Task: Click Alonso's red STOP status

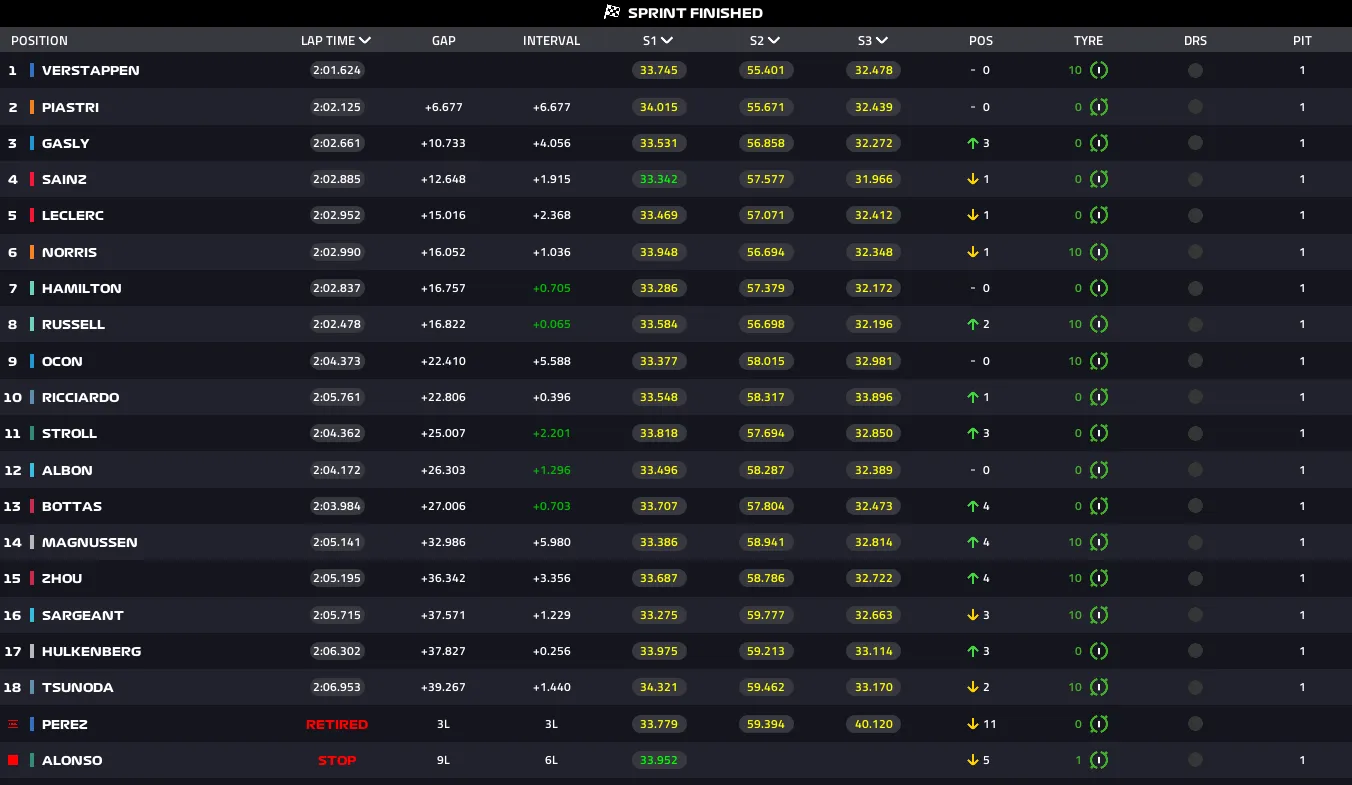Action: coord(337,760)
